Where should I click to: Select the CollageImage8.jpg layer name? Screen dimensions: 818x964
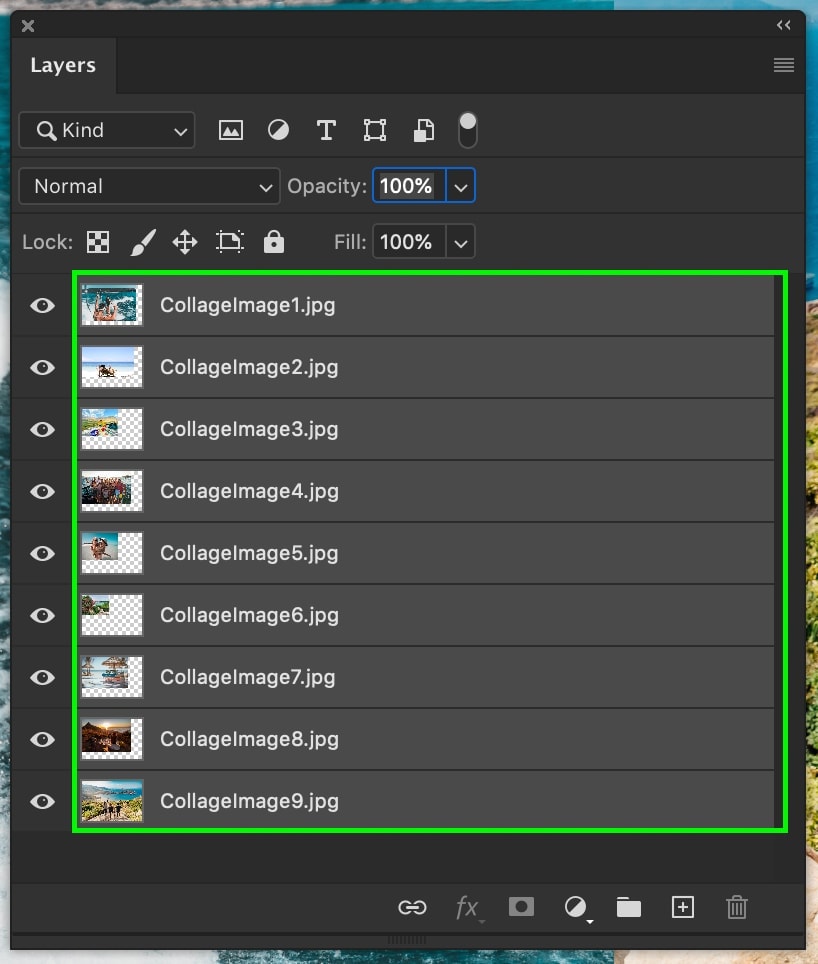250,739
